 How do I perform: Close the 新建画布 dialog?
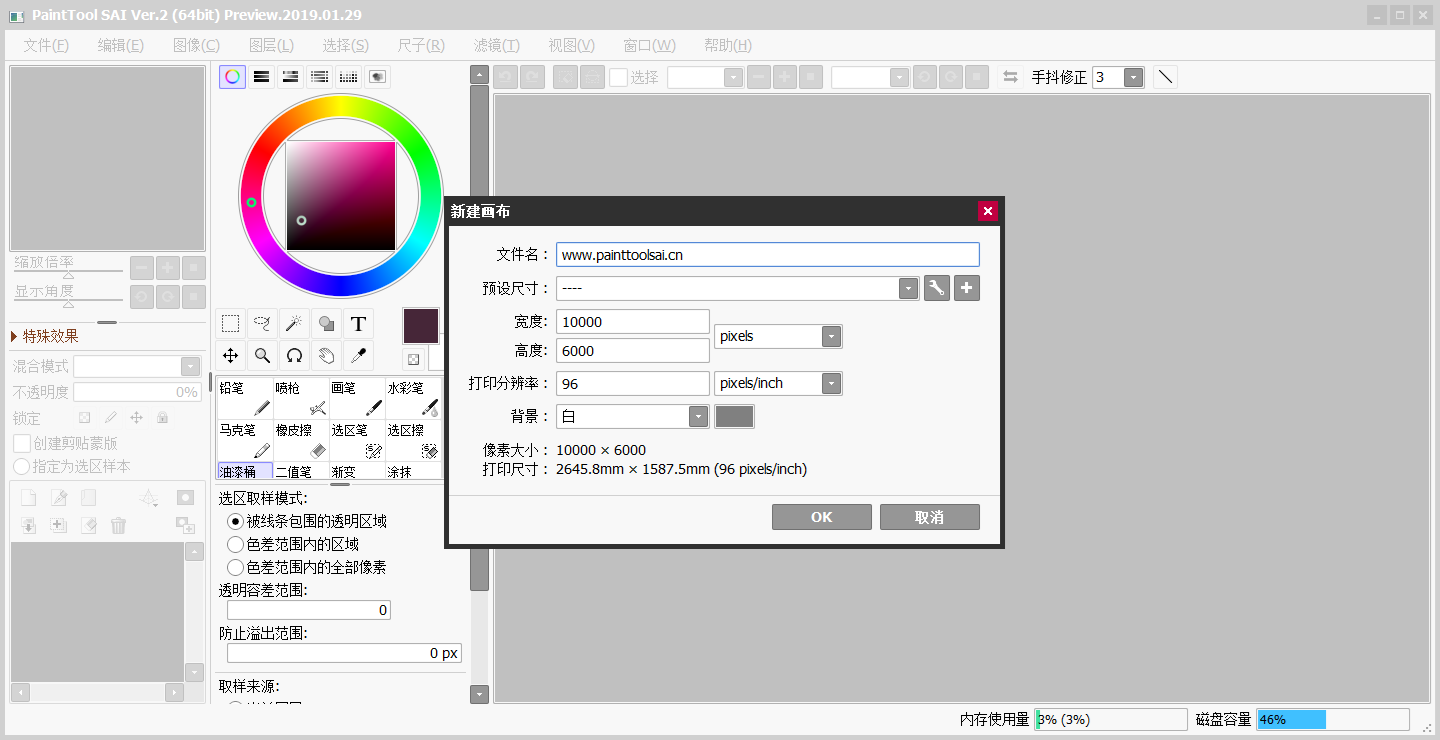tap(988, 211)
